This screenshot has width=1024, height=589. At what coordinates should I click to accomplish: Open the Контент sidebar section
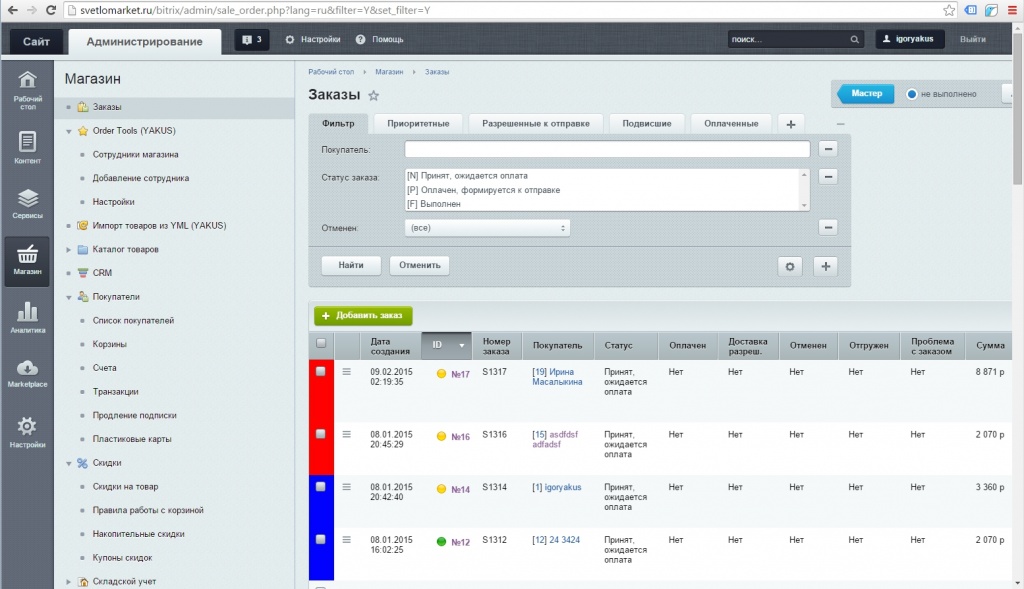[x=27, y=147]
